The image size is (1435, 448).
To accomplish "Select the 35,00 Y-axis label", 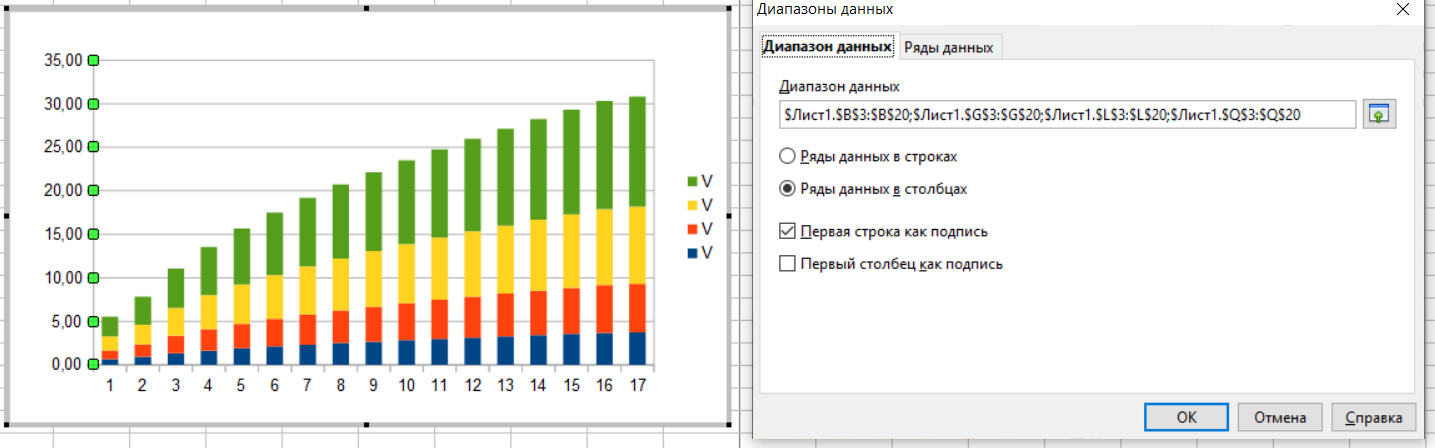I will coord(63,61).
